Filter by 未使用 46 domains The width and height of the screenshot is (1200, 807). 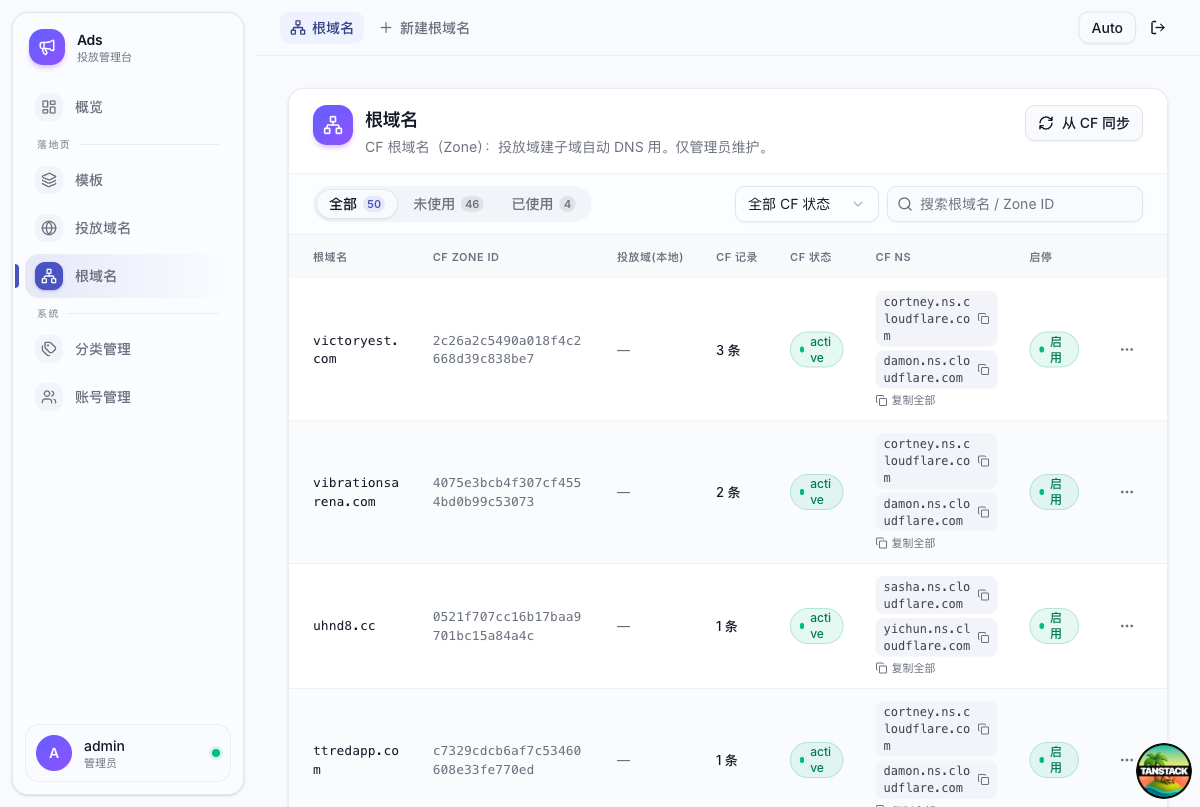pyautogui.click(x=447, y=204)
